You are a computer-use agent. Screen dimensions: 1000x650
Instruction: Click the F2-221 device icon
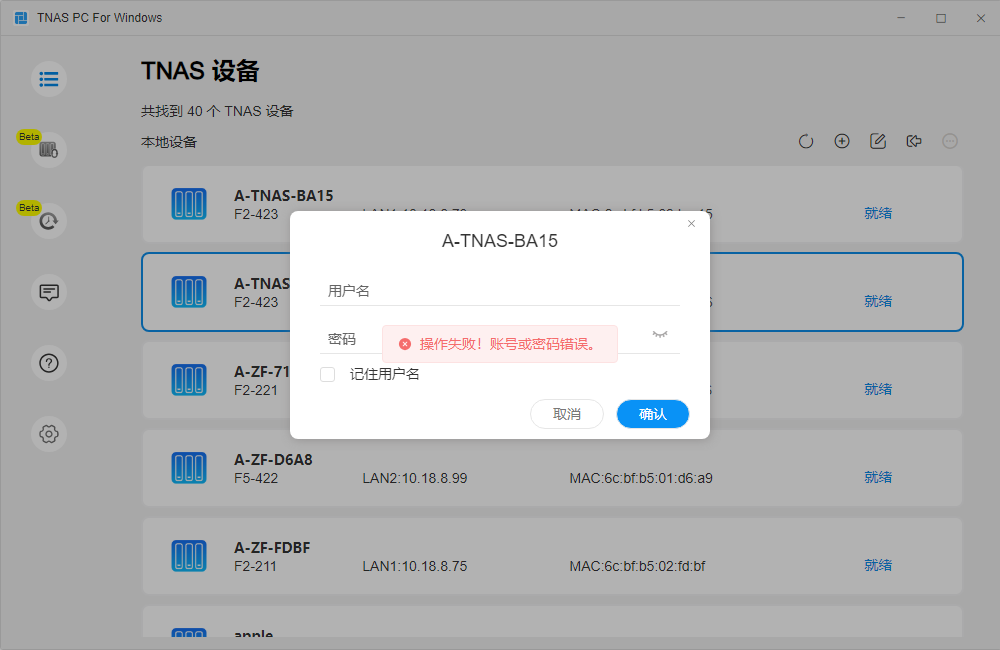coord(189,380)
